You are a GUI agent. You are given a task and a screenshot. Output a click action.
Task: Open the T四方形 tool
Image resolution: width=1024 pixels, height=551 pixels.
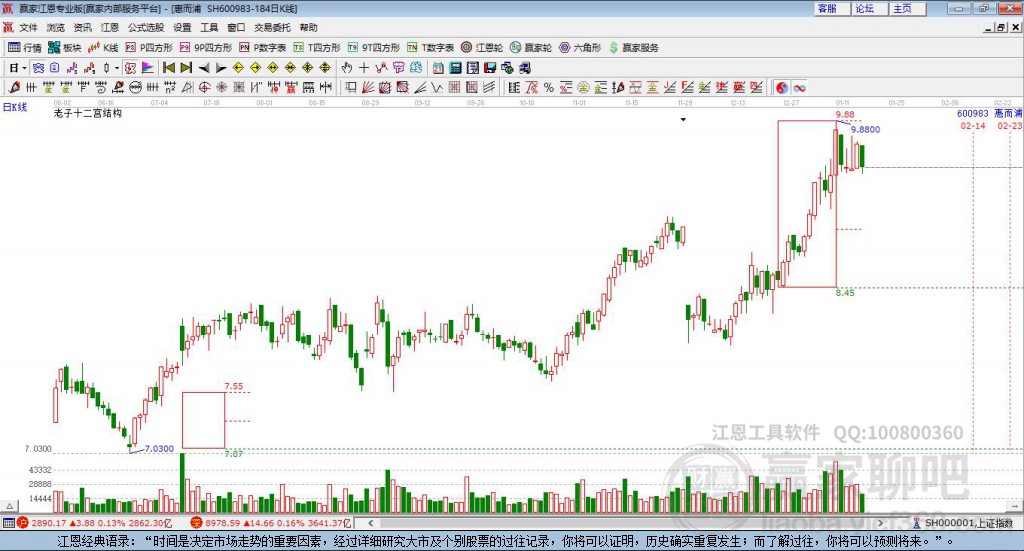(317, 48)
